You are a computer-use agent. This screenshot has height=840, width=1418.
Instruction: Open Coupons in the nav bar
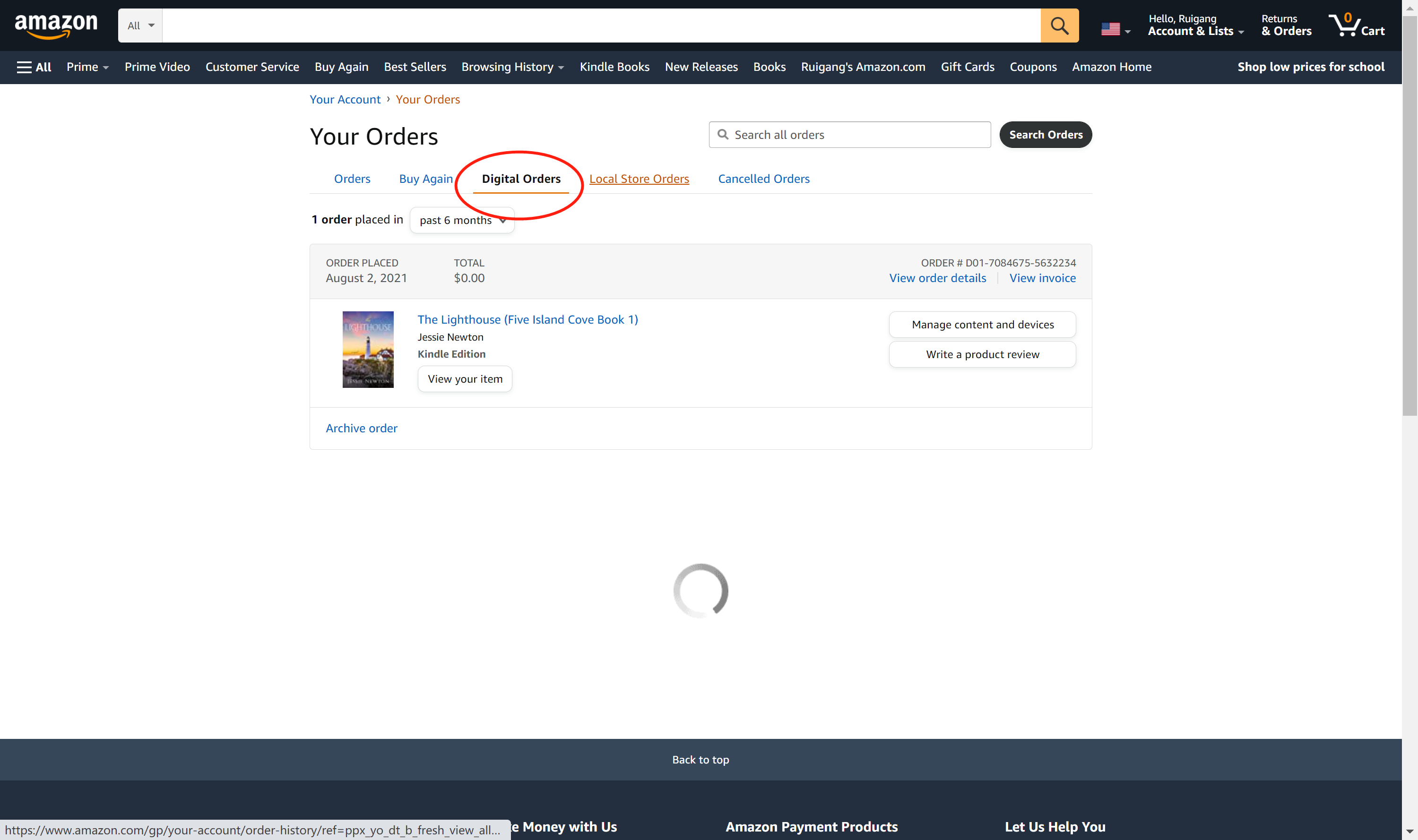1033,68
